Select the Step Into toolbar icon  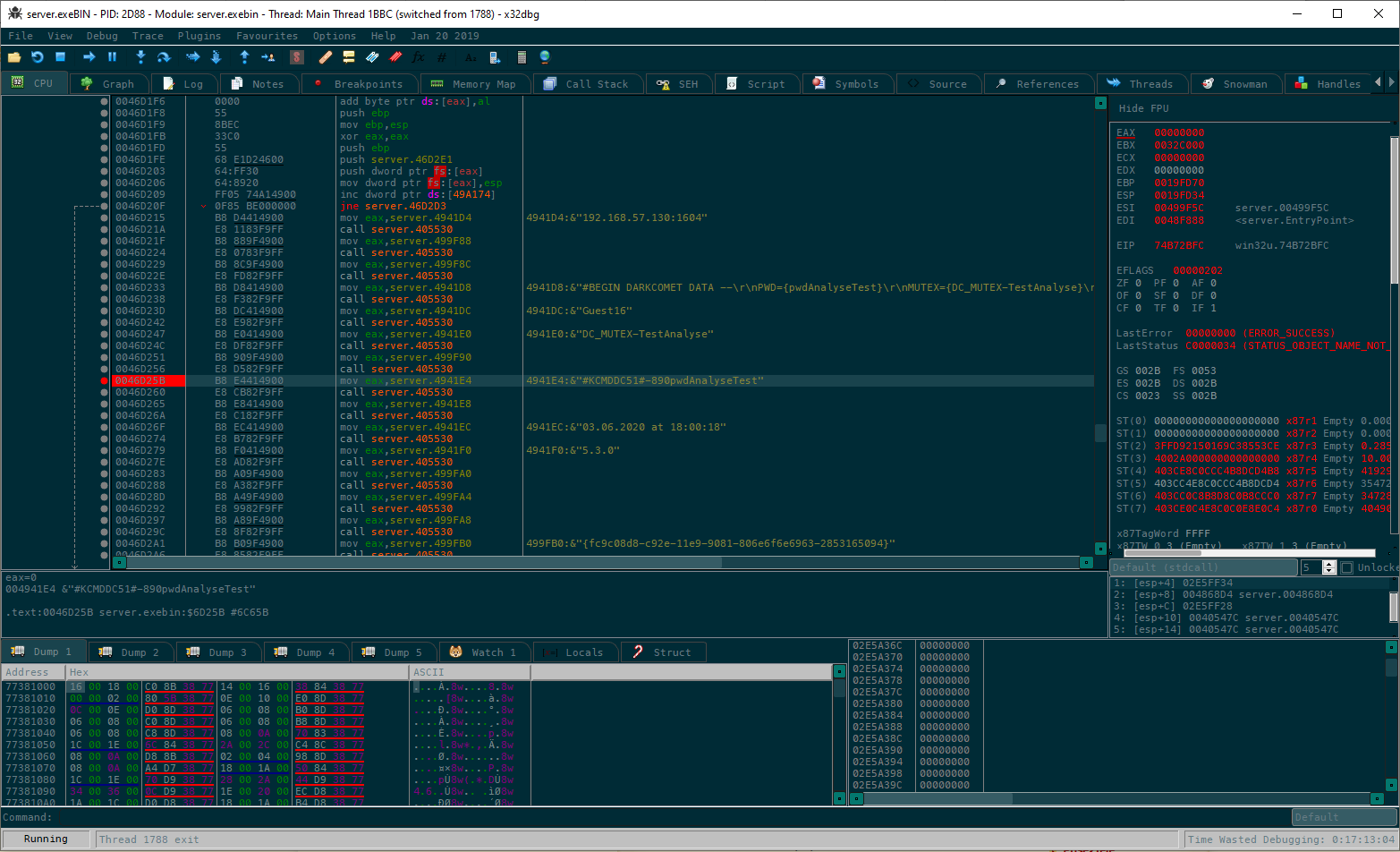(x=140, y=55)
